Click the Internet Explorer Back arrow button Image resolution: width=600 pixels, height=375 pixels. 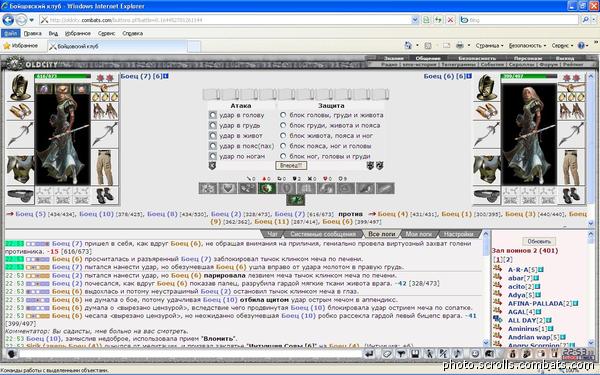8,20
